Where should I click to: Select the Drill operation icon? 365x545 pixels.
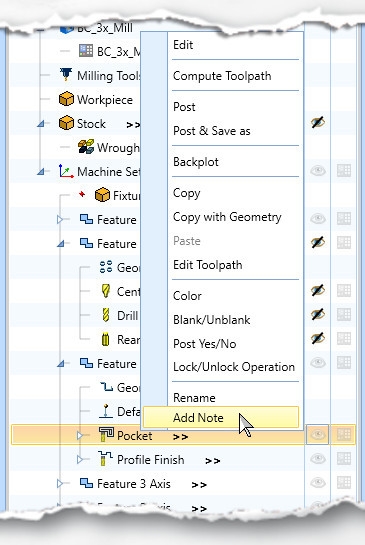[106, 315]
